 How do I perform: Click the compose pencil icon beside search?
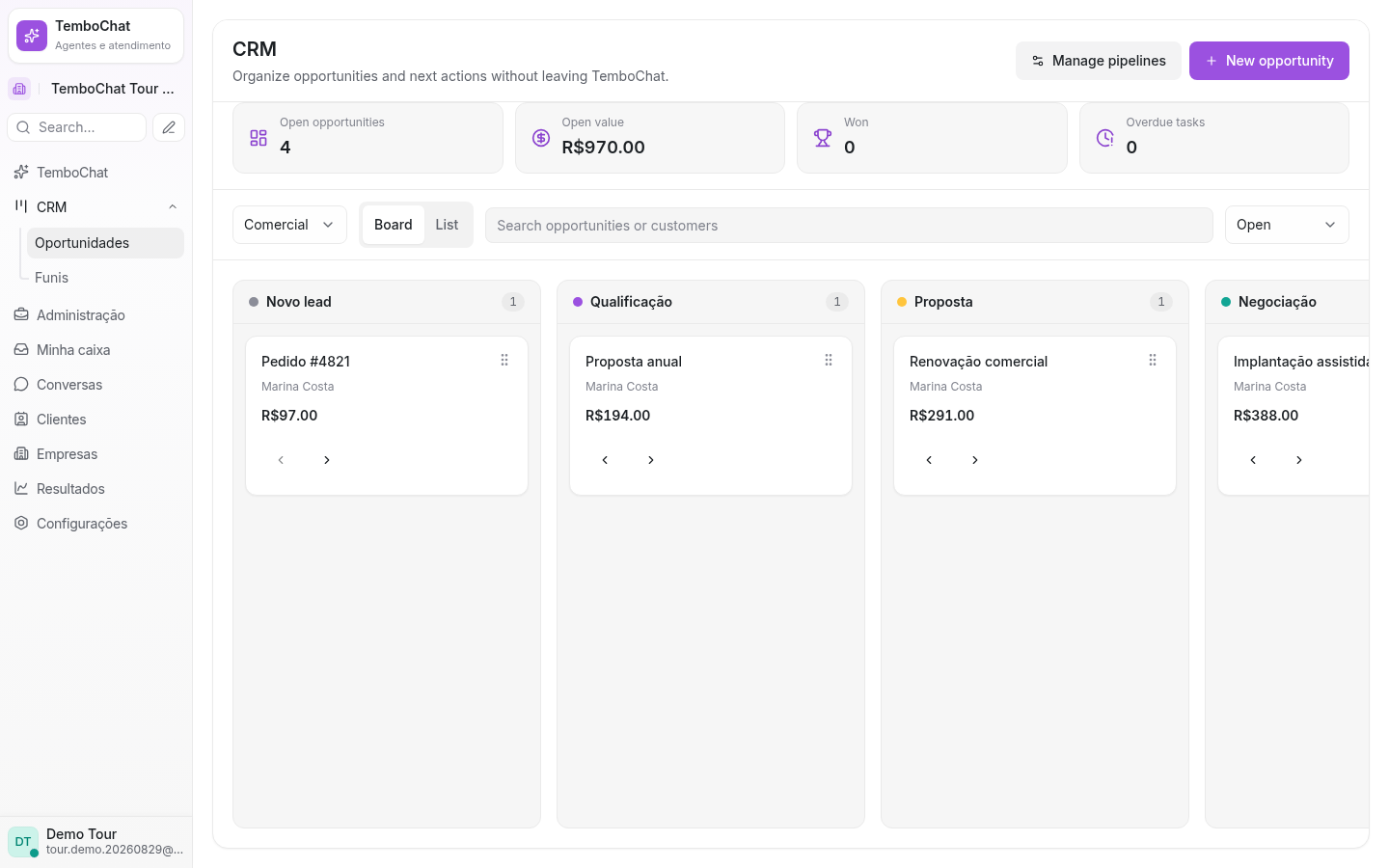coord(169,127)
